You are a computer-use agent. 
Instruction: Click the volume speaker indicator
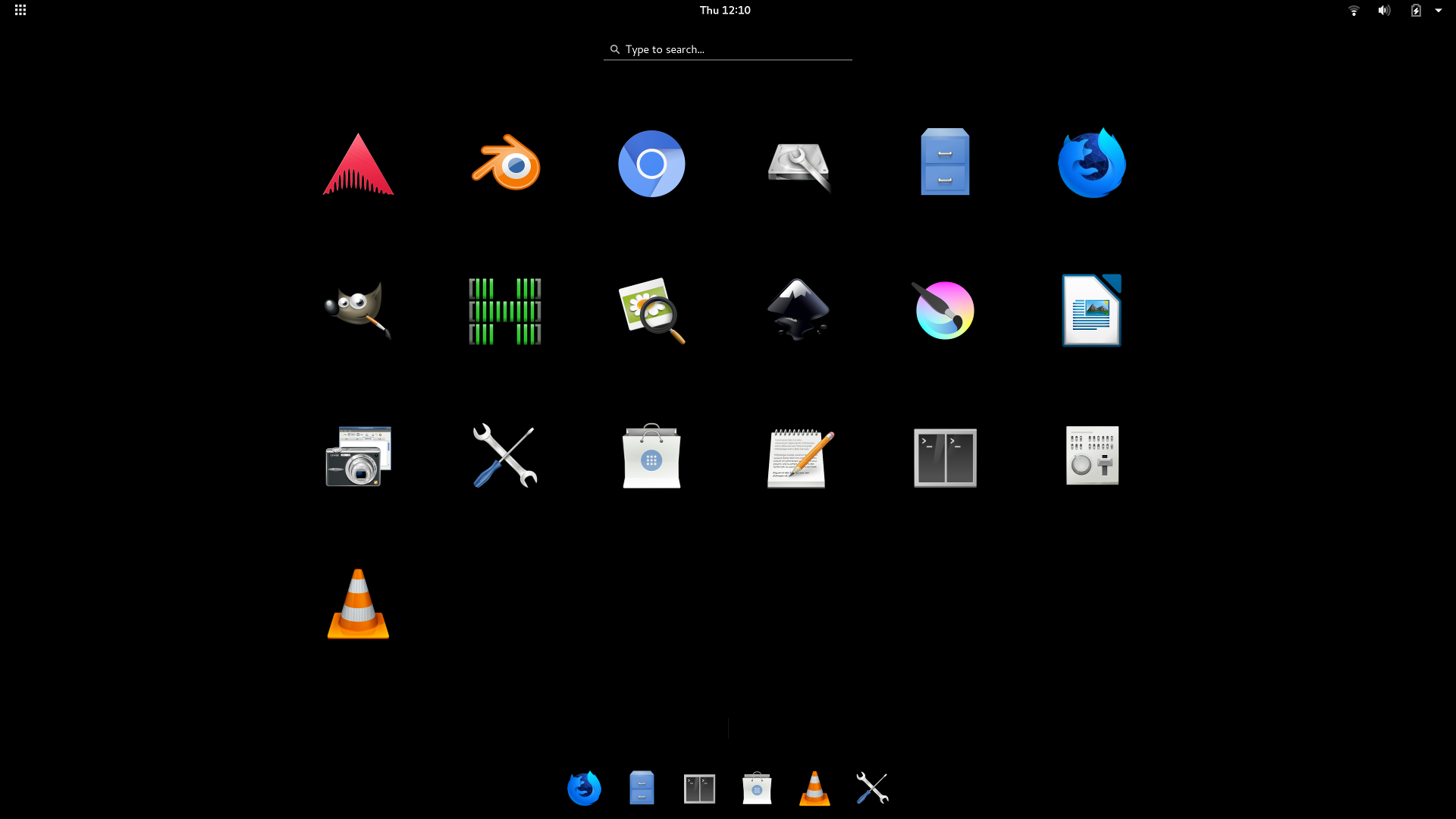[1384, 10]
